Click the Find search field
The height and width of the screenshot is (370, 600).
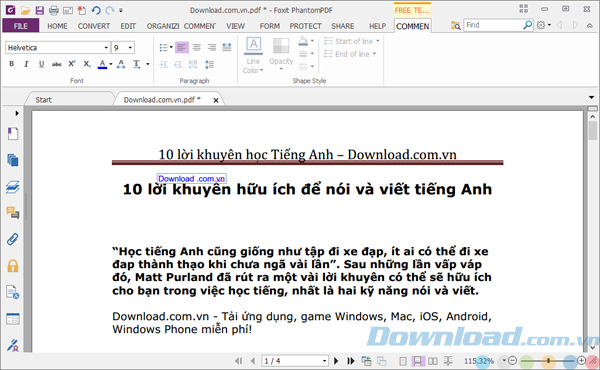pyautogui.click(x=492, y=25)
